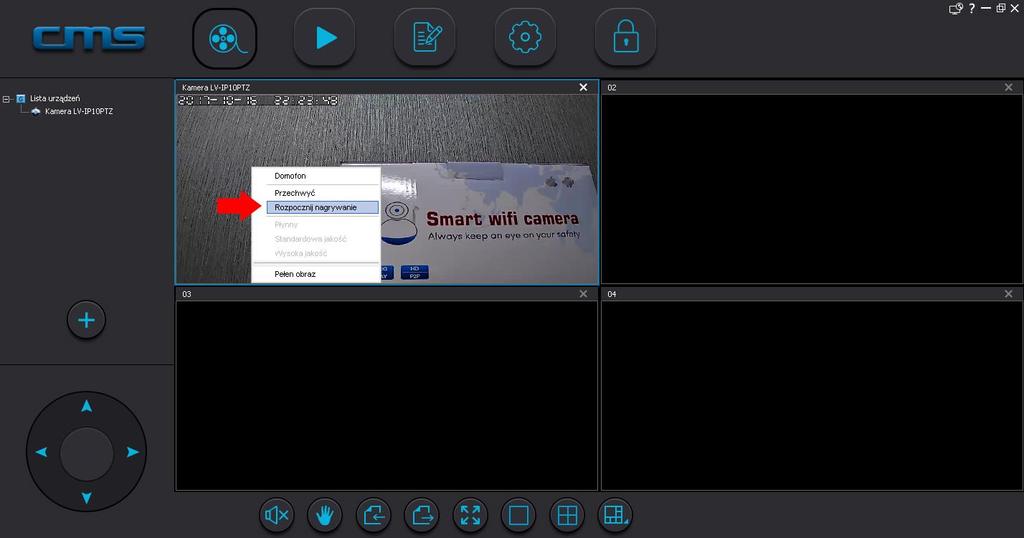Click the top-right user switch icon

(956, 8)
